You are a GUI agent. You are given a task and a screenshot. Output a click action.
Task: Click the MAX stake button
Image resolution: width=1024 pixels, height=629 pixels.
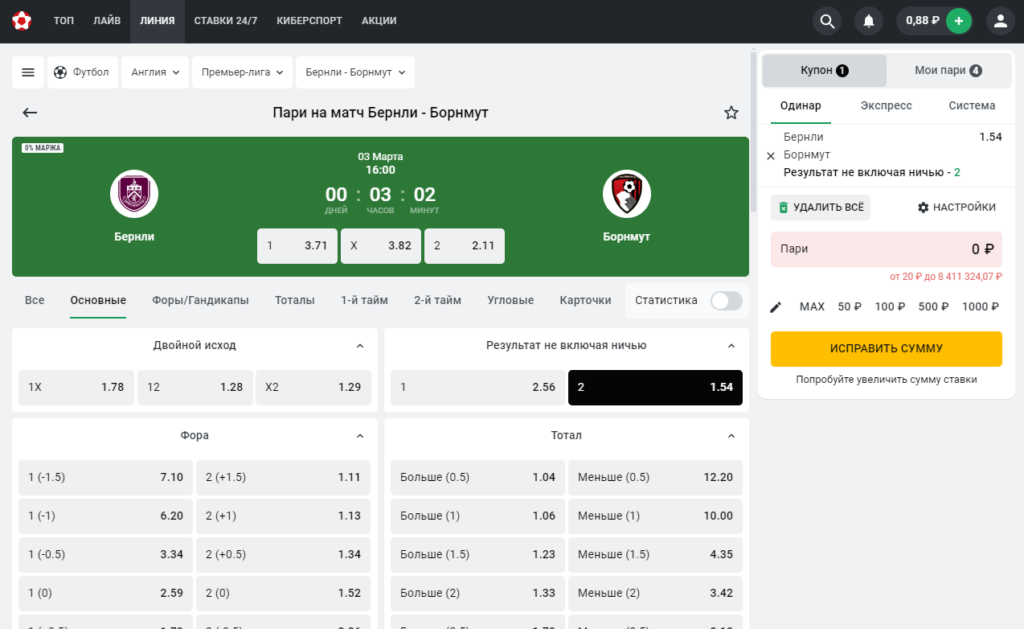pos(812,307)
